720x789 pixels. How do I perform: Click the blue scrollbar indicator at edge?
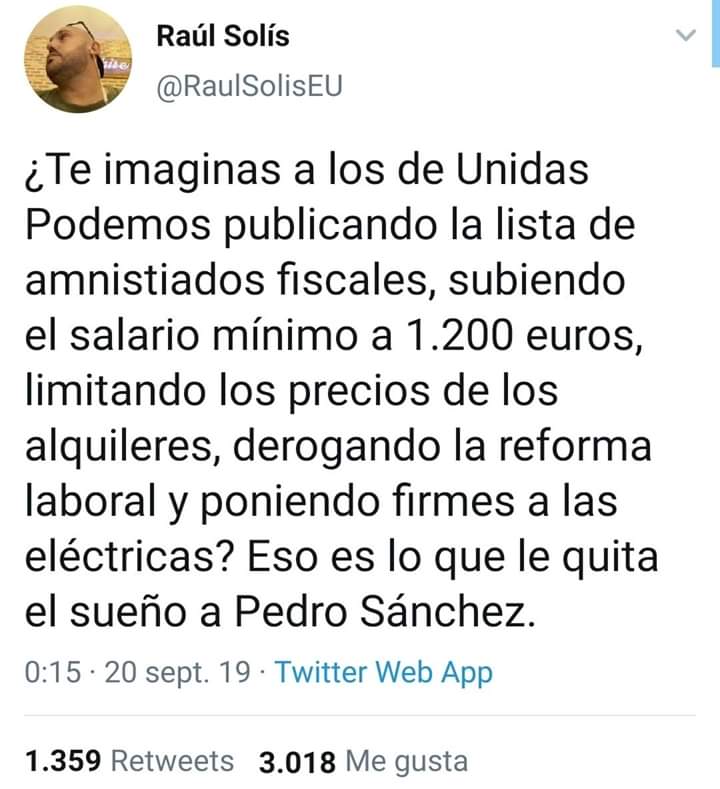point(716,33)
